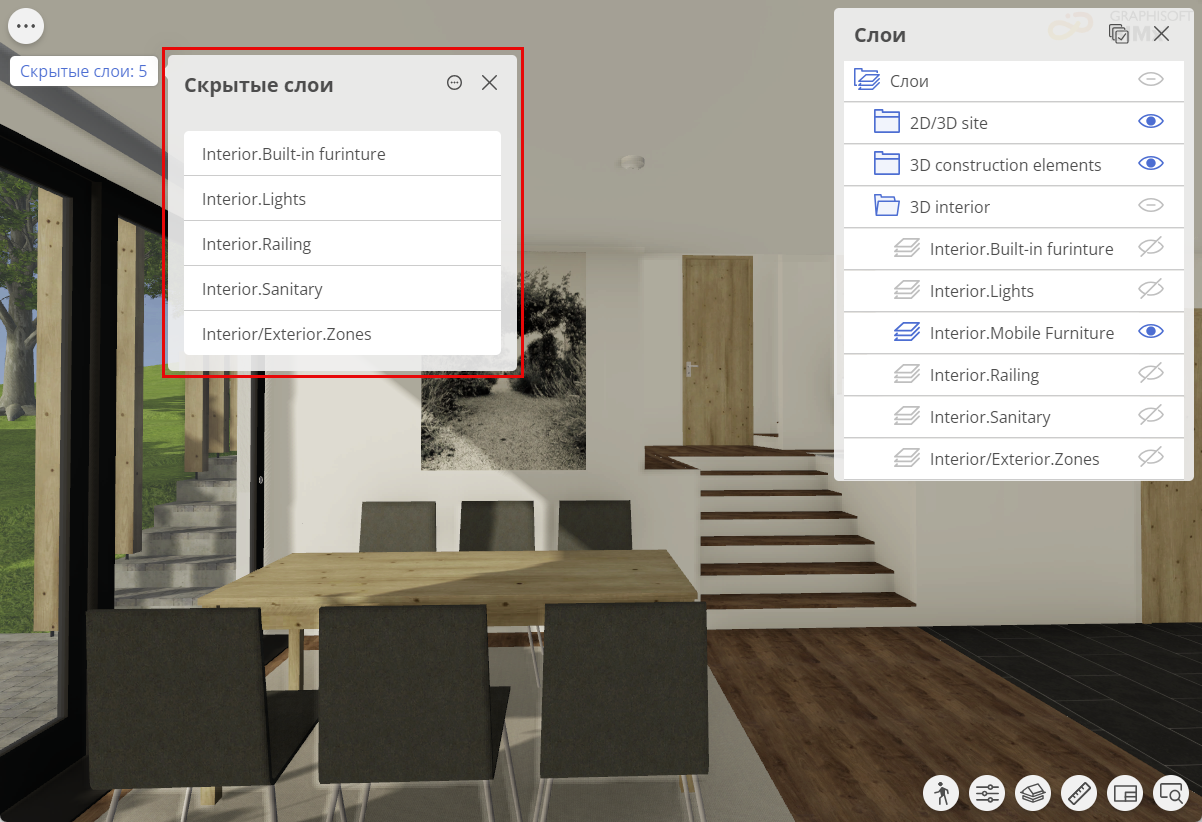Expand the 3D construction elements folder
Viewport: 1202px width, 822px height.
887,164
